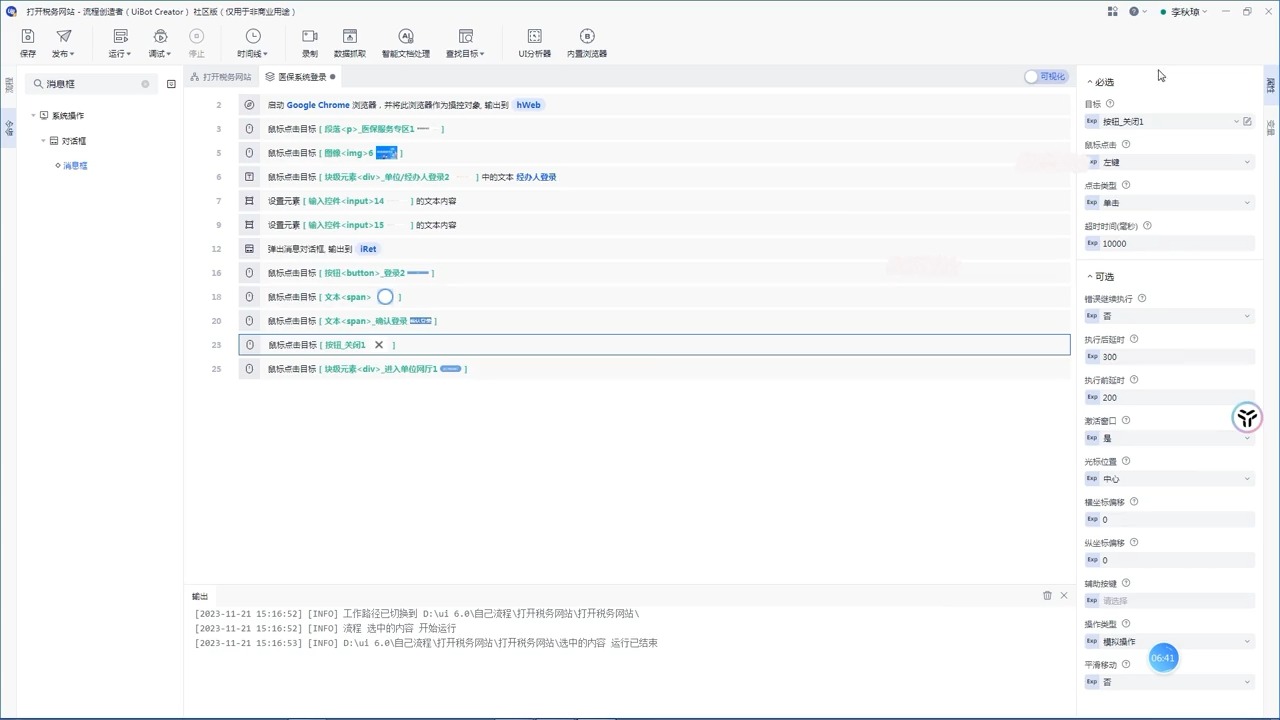The width and height of the screenshot is (1280, 720).
Task: Clear the output log with trash icon
Action: 1047,595
